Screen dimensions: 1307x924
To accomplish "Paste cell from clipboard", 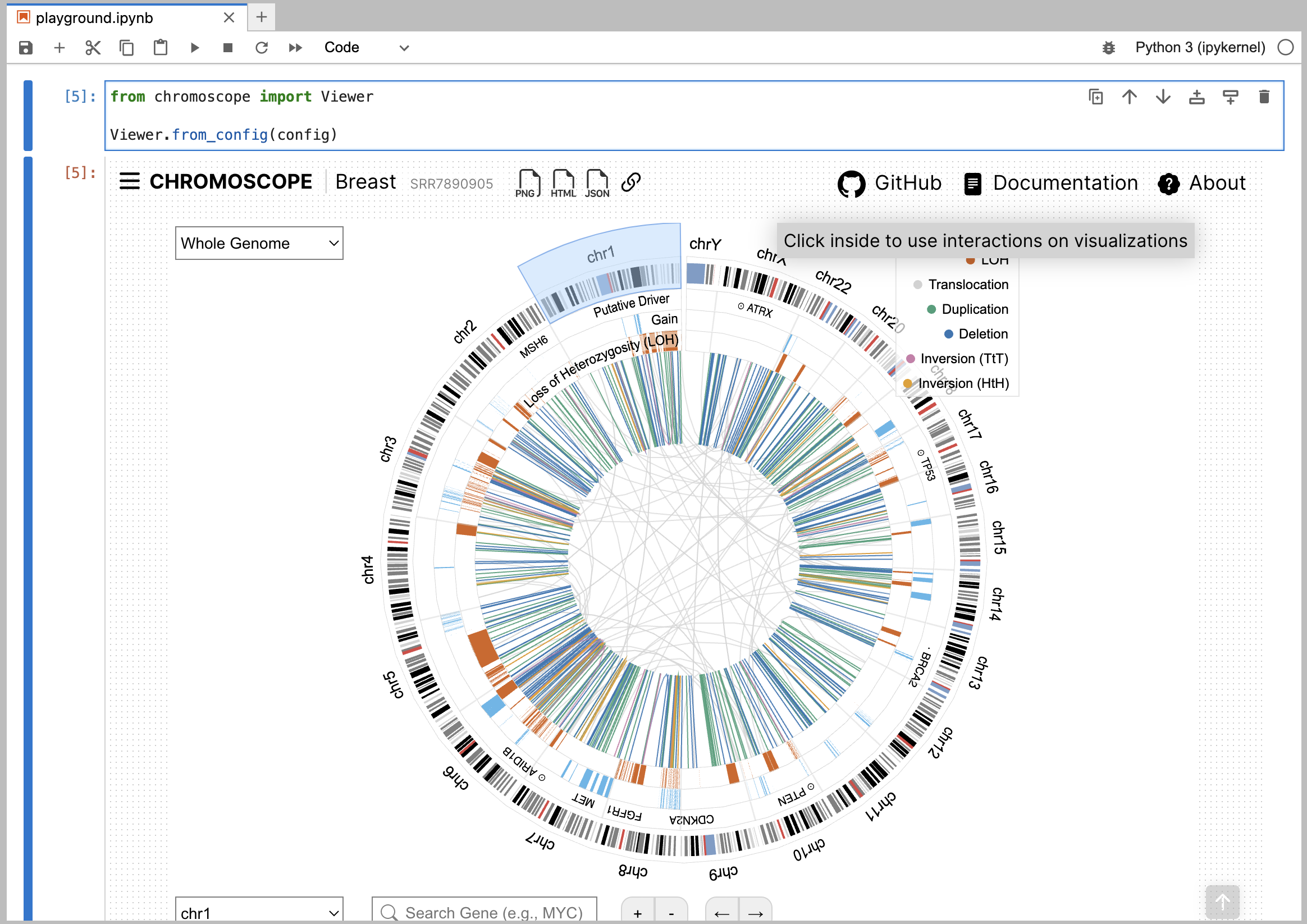I will (x=161, y=48).
